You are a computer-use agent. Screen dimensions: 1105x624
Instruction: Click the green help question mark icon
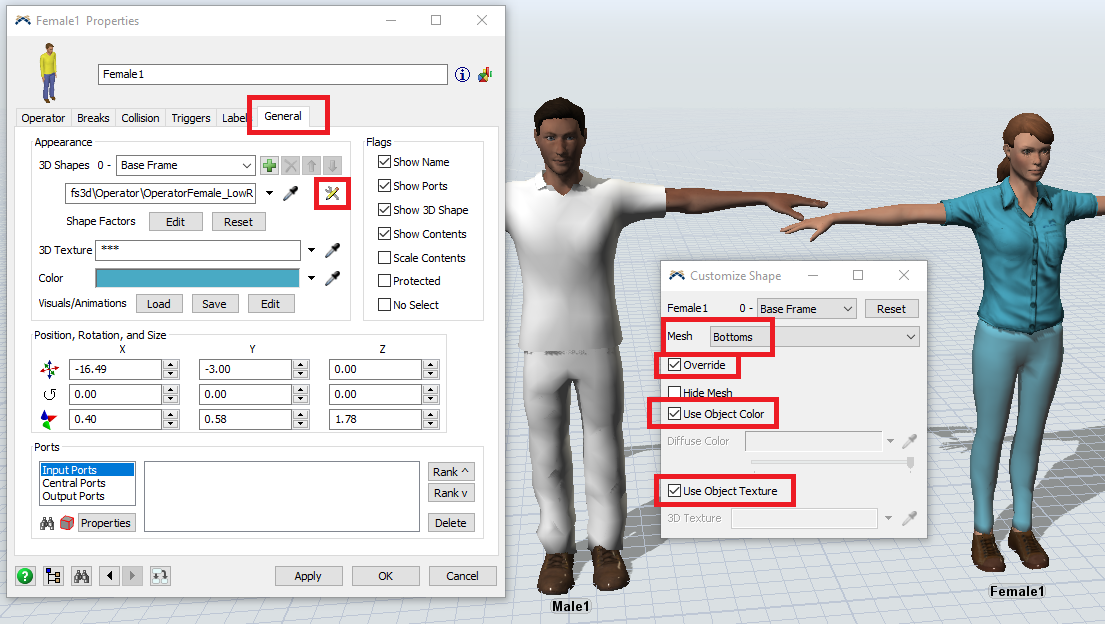click(25, 576)
